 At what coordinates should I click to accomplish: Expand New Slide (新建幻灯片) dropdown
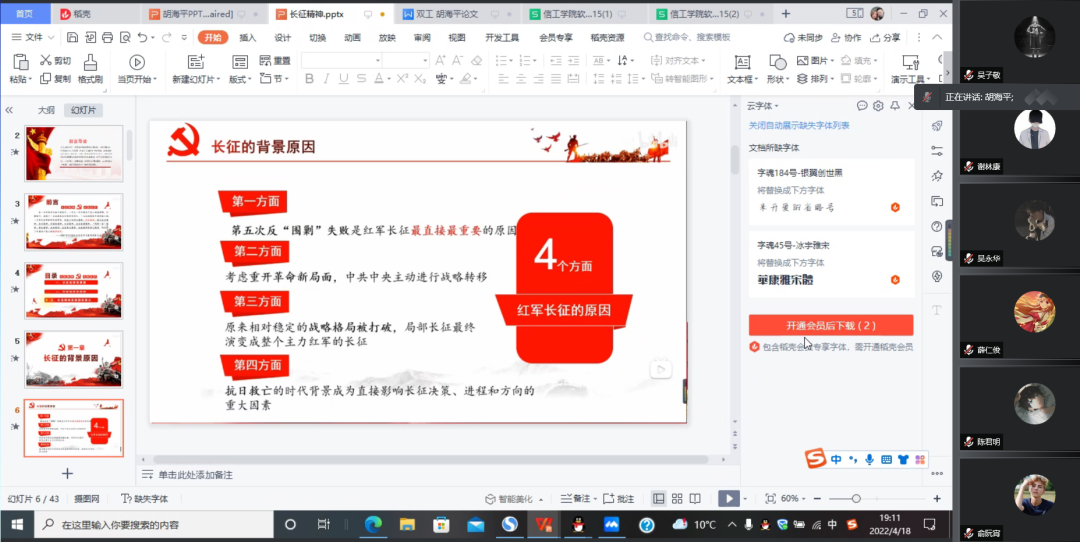(218, 79)
